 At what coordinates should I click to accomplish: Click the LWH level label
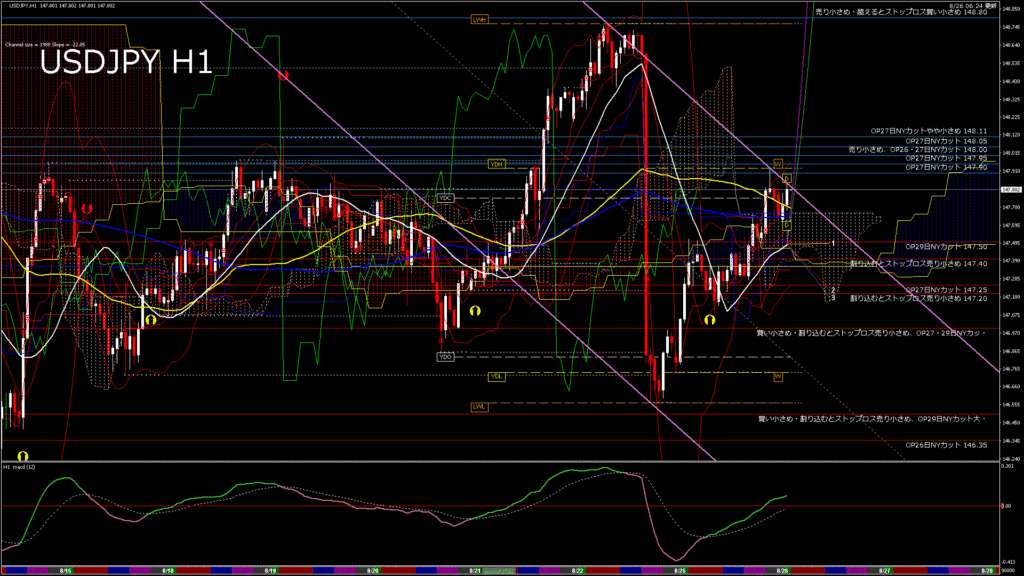[x=478, y=19]
